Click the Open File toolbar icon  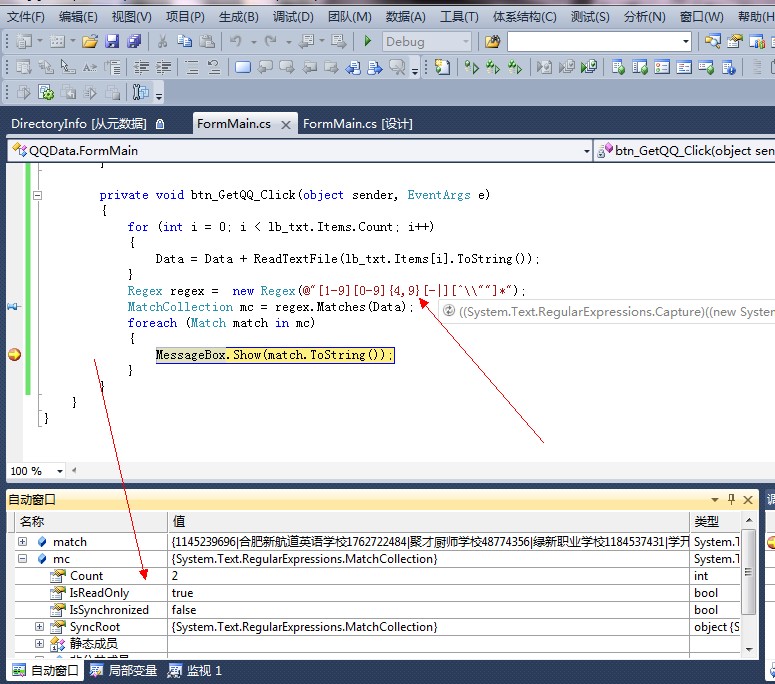pos(90,41)
